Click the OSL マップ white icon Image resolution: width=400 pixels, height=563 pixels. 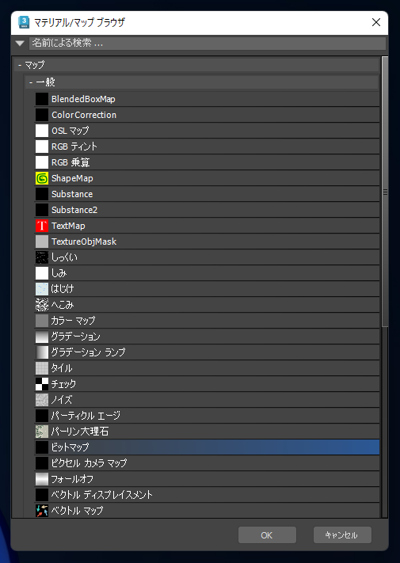[42, 131]
